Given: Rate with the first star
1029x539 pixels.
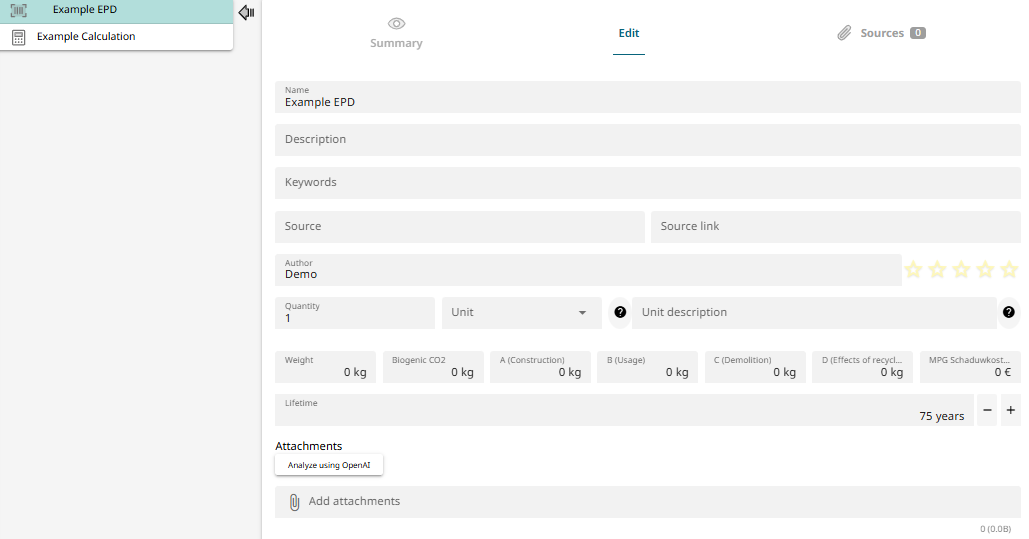Looking at the screenshot, I should tap(913, 270).
